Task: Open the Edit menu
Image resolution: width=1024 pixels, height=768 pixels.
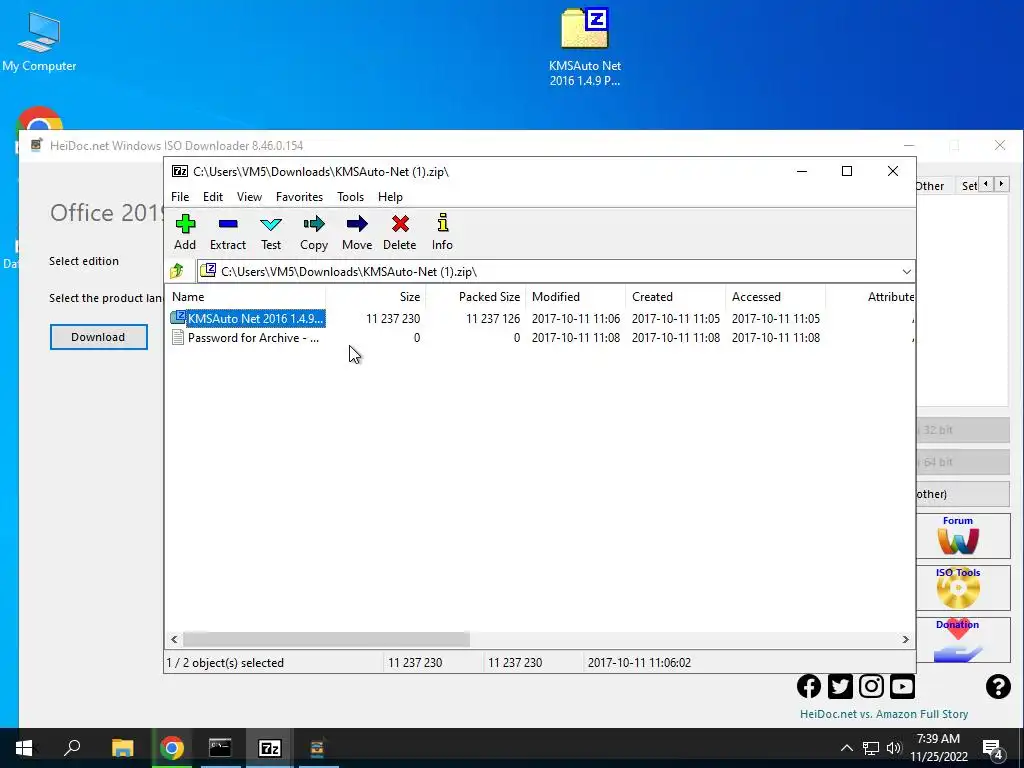Action: 213,197
